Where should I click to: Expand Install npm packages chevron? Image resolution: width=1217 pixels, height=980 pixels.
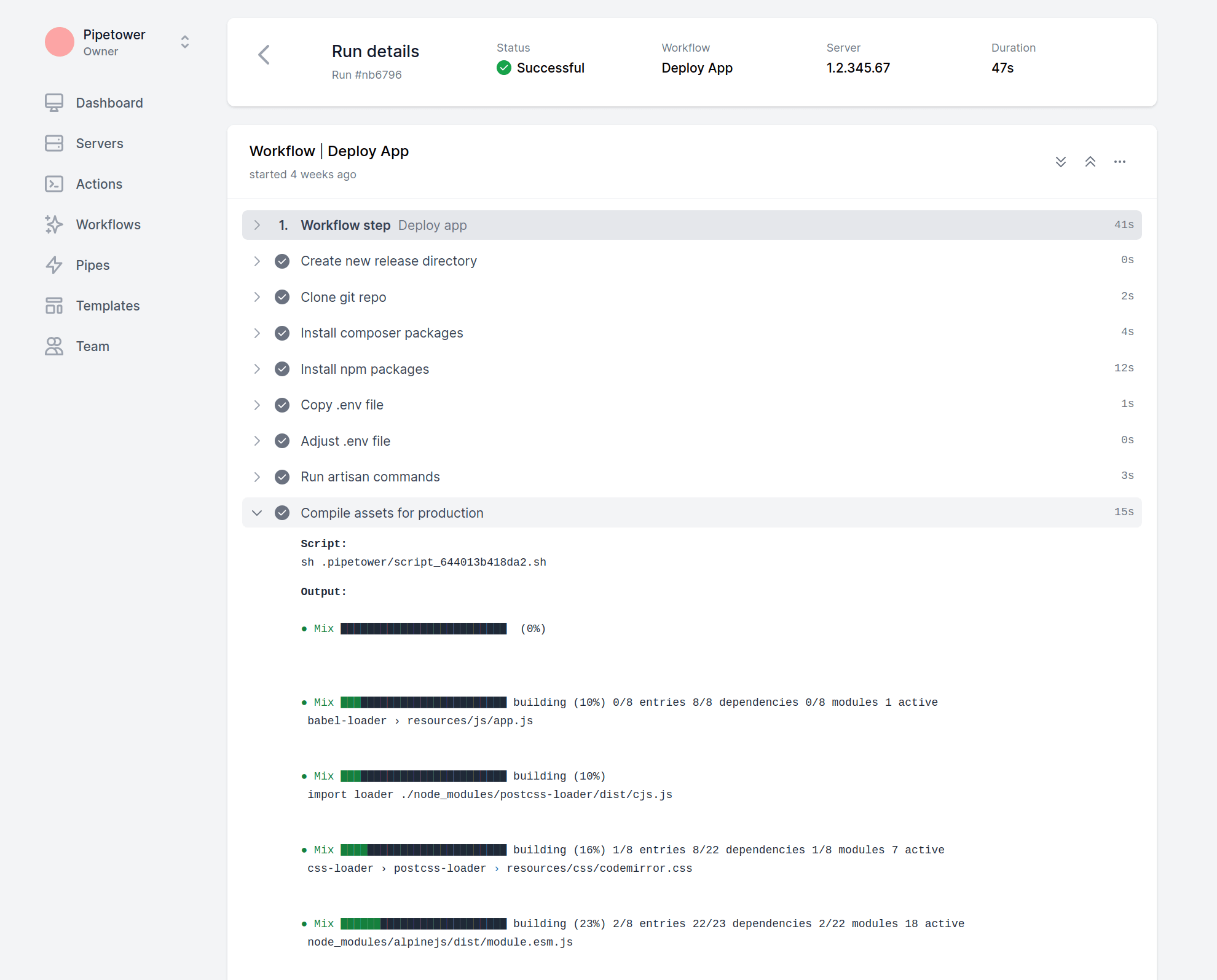[x=257, y=369]
